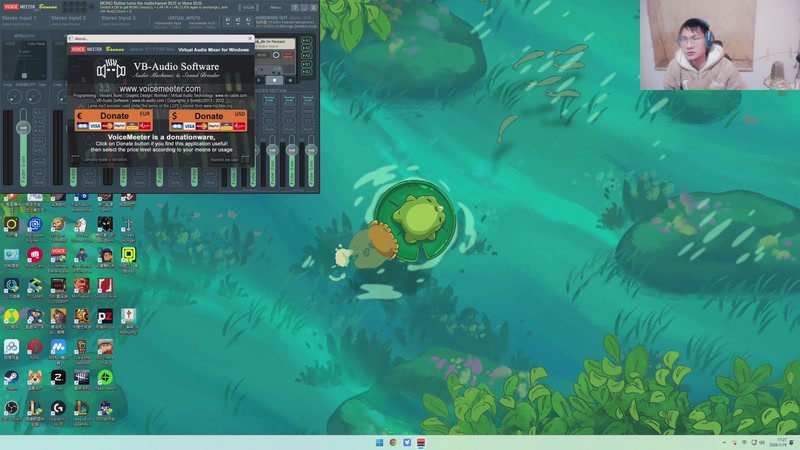Image resolution: width=800 pixels, height=450 pixels.
Task: Open the www.vb-cable.com link in About dialog
Action: coord(231,95)
